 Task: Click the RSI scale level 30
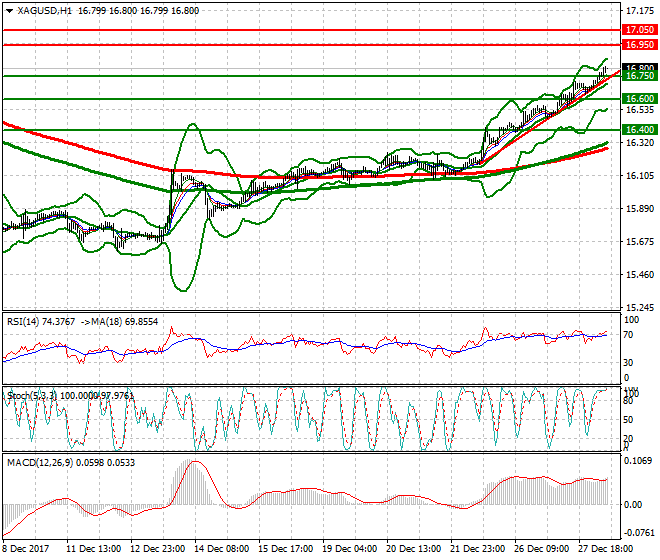[628, 363]
